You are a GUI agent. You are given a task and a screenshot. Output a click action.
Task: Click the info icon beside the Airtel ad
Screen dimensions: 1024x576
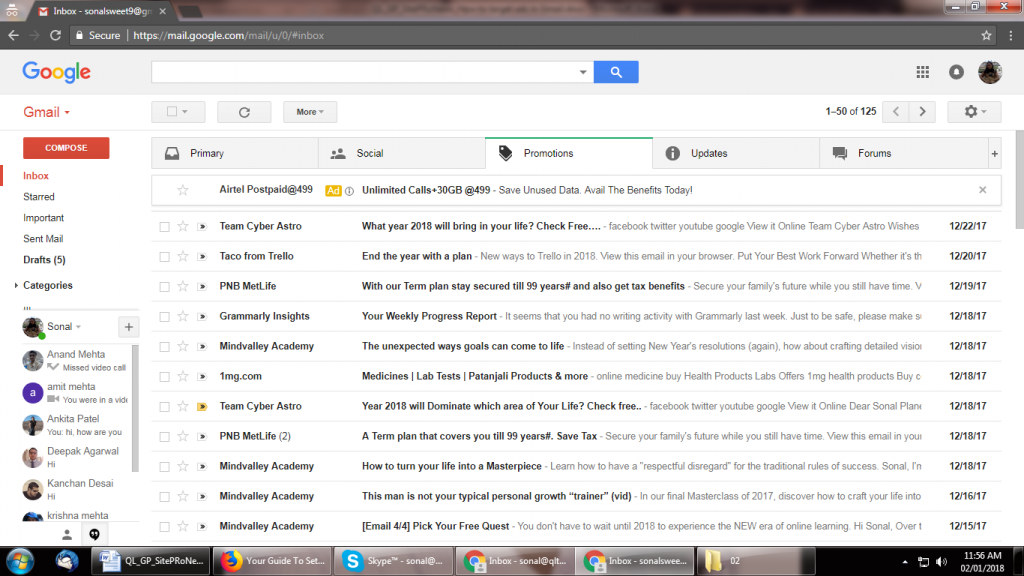point(350,190)
